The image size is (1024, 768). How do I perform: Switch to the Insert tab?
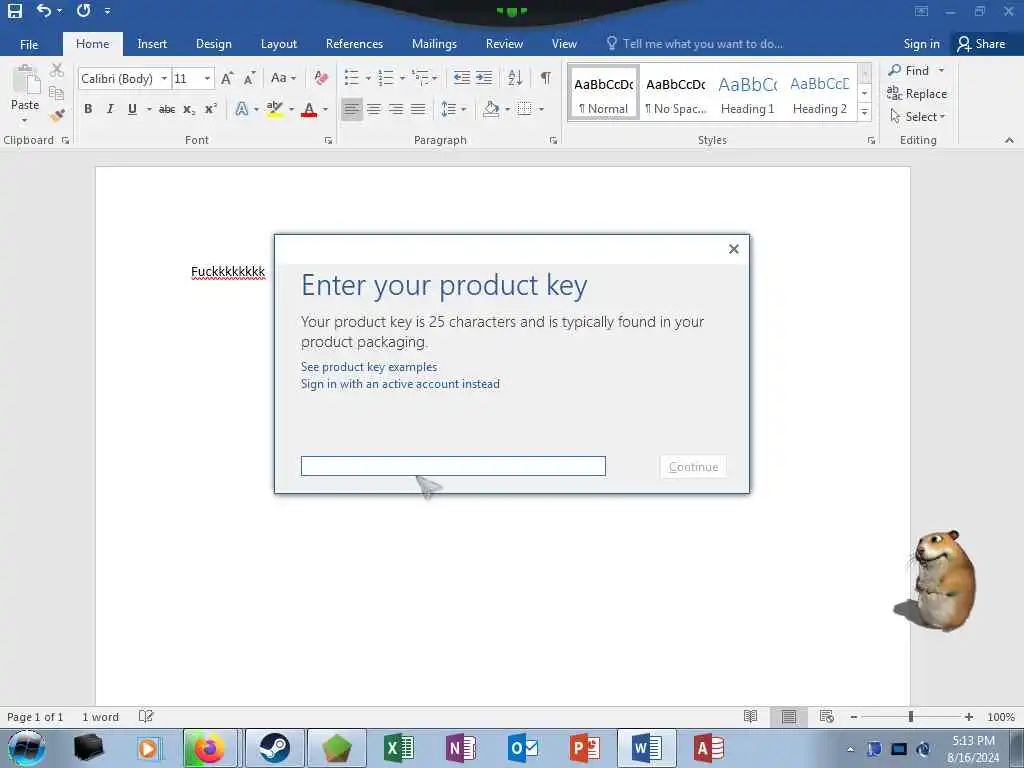(152, 44)
